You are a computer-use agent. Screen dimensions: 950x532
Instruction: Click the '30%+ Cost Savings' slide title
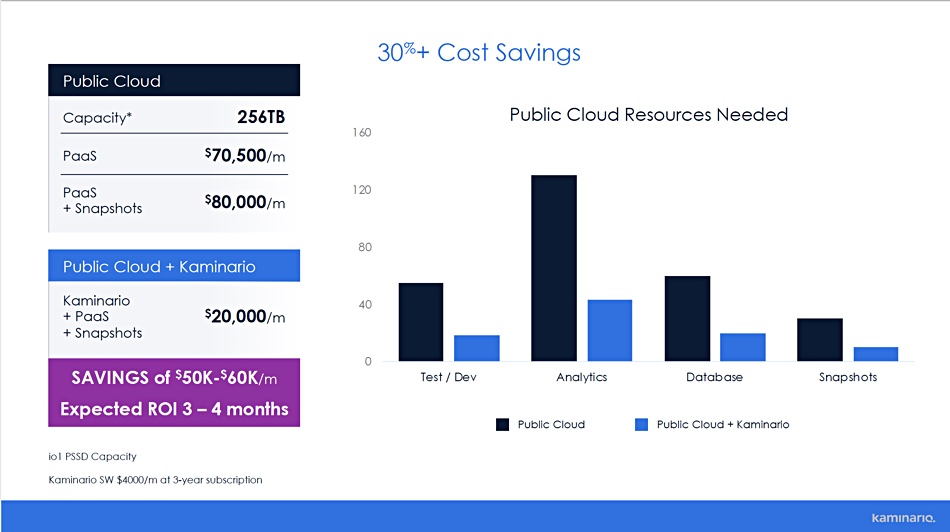479,53
